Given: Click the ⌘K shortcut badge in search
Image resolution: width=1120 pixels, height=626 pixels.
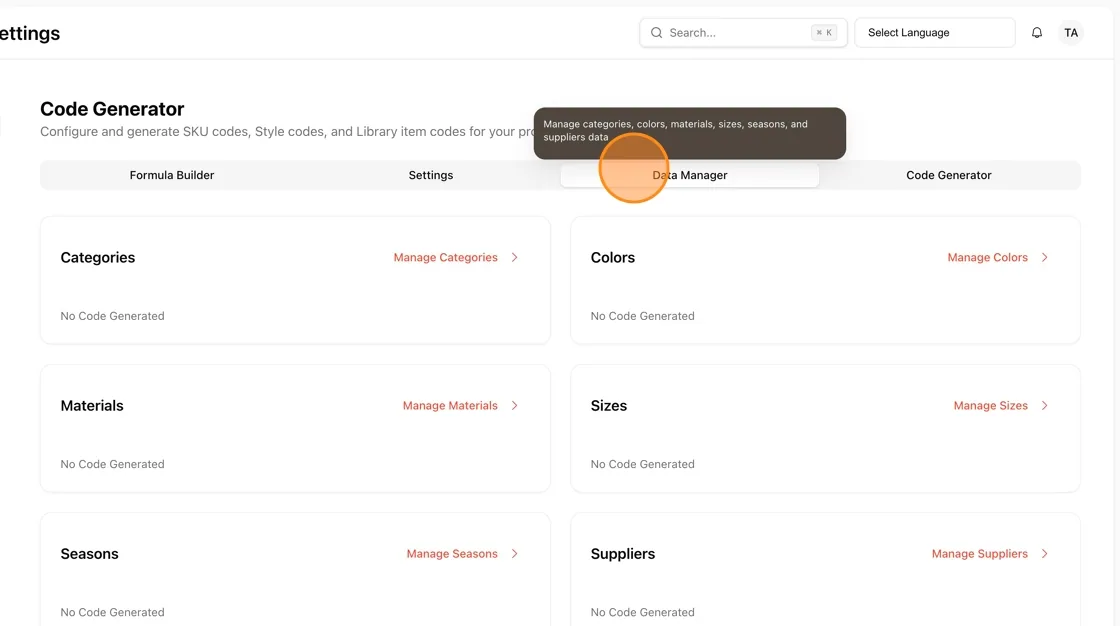Looking at the screenshot, I should pos(824,33).
